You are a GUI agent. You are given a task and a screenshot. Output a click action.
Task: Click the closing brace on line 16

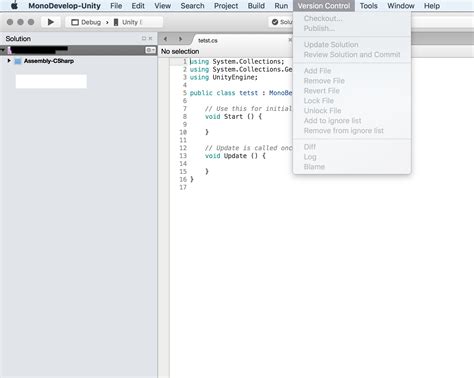[x=192, y=180]
